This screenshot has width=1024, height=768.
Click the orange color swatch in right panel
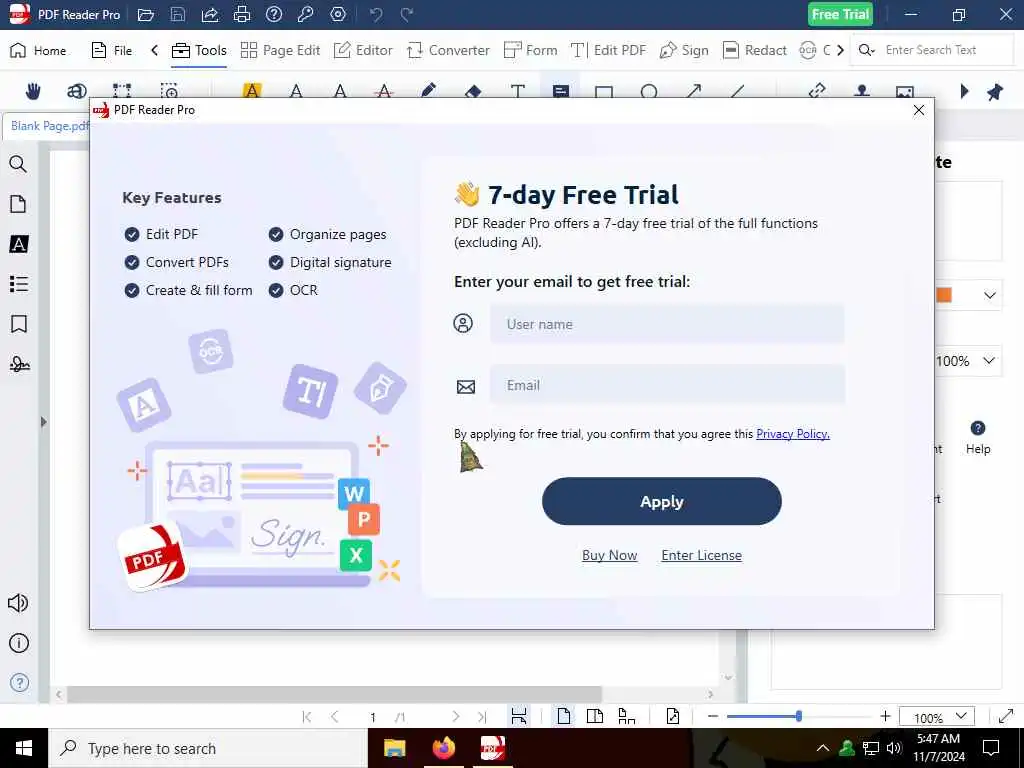click(x=944, y=295)
